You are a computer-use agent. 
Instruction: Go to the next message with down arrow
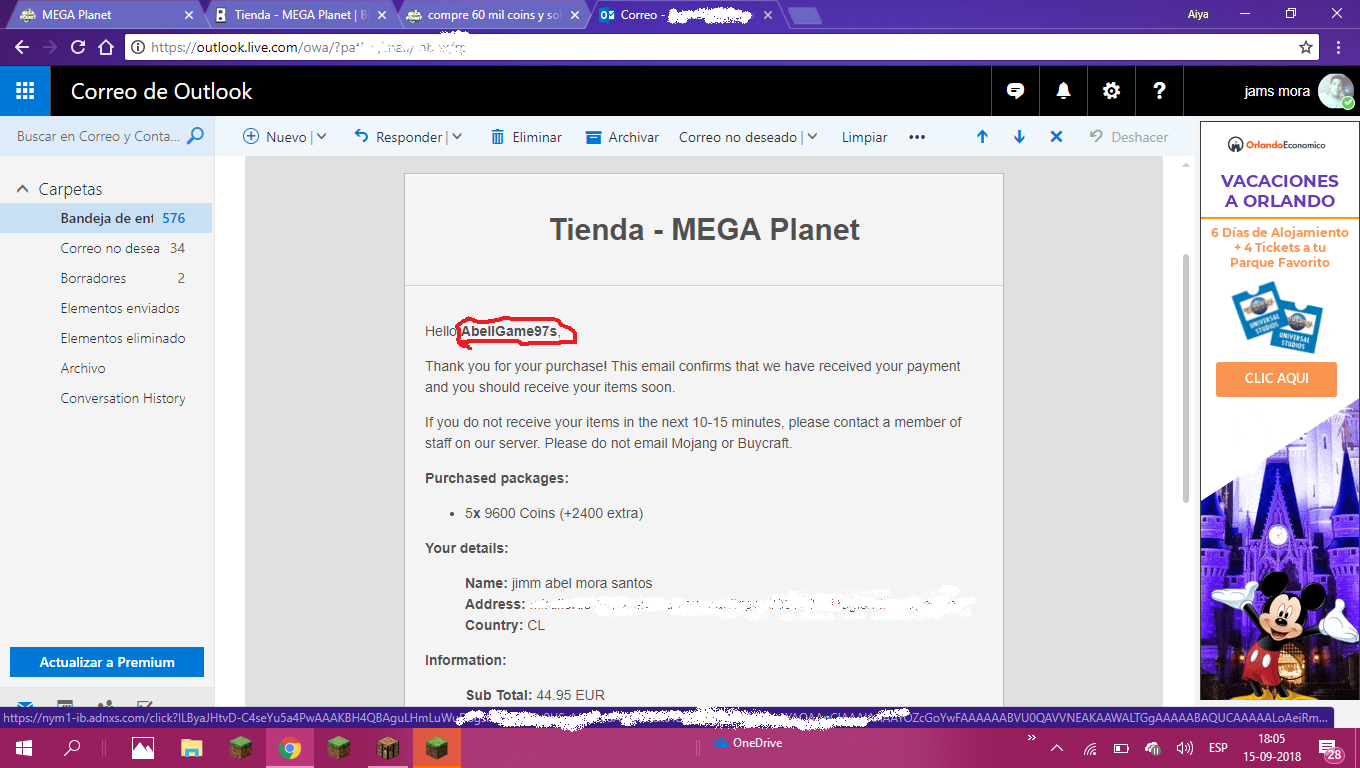1019,137
